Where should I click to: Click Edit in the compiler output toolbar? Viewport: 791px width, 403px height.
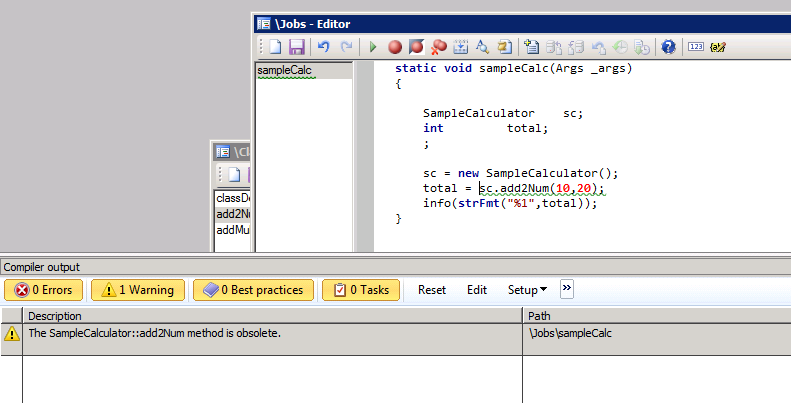(477, 290)
